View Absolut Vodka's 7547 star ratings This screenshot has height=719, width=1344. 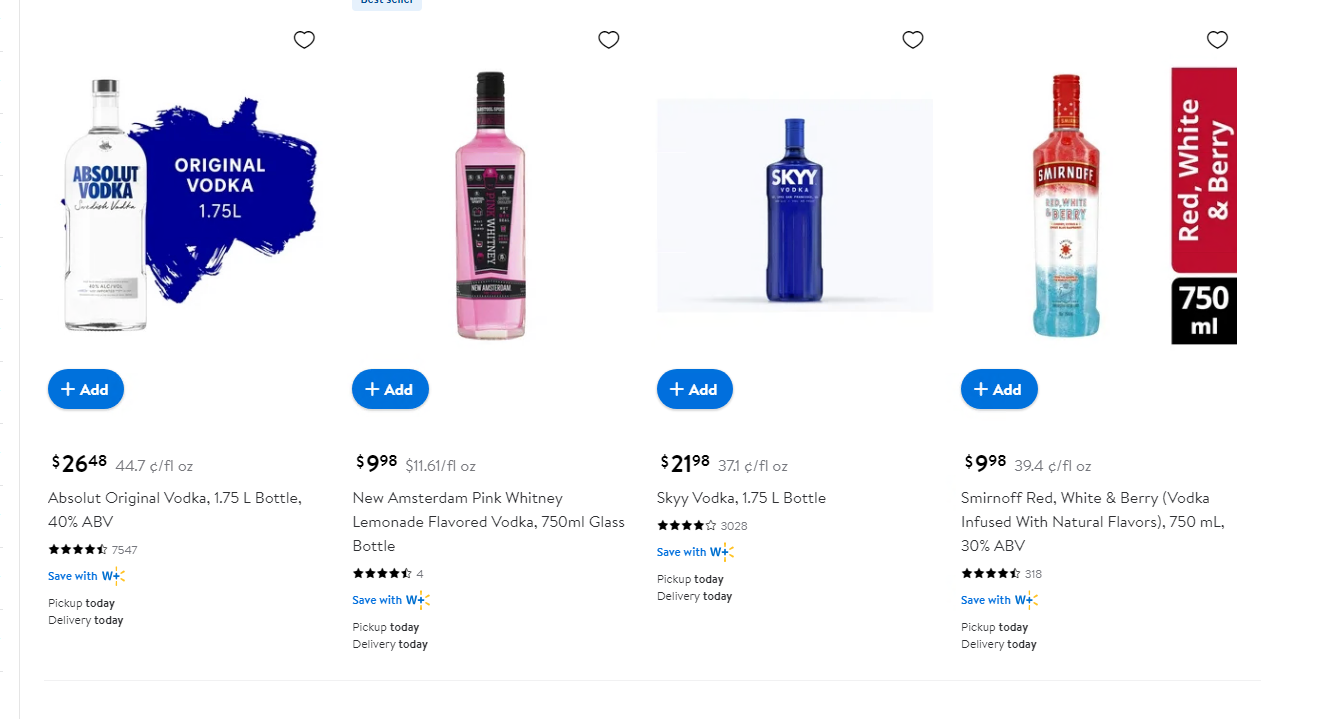pos(93,550)
